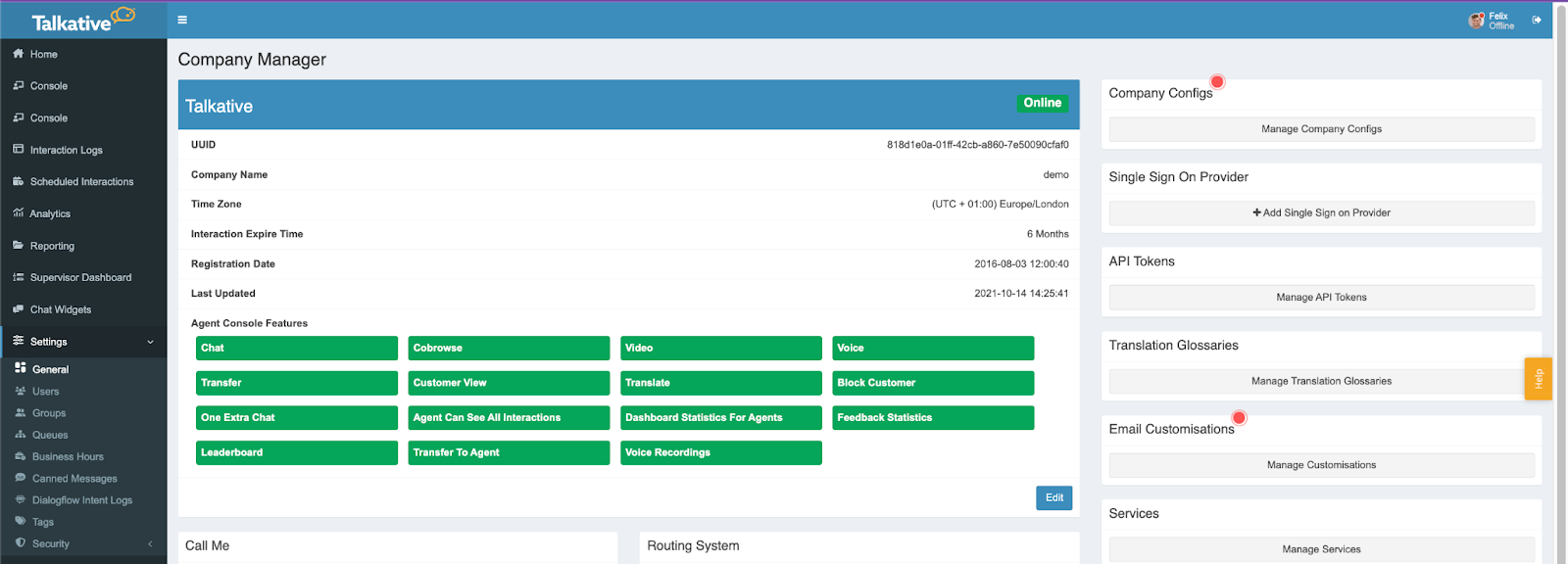This screenshot has width=1568, height=564.
Task: Click the green Online status badge
Action: pos(1042,103)
